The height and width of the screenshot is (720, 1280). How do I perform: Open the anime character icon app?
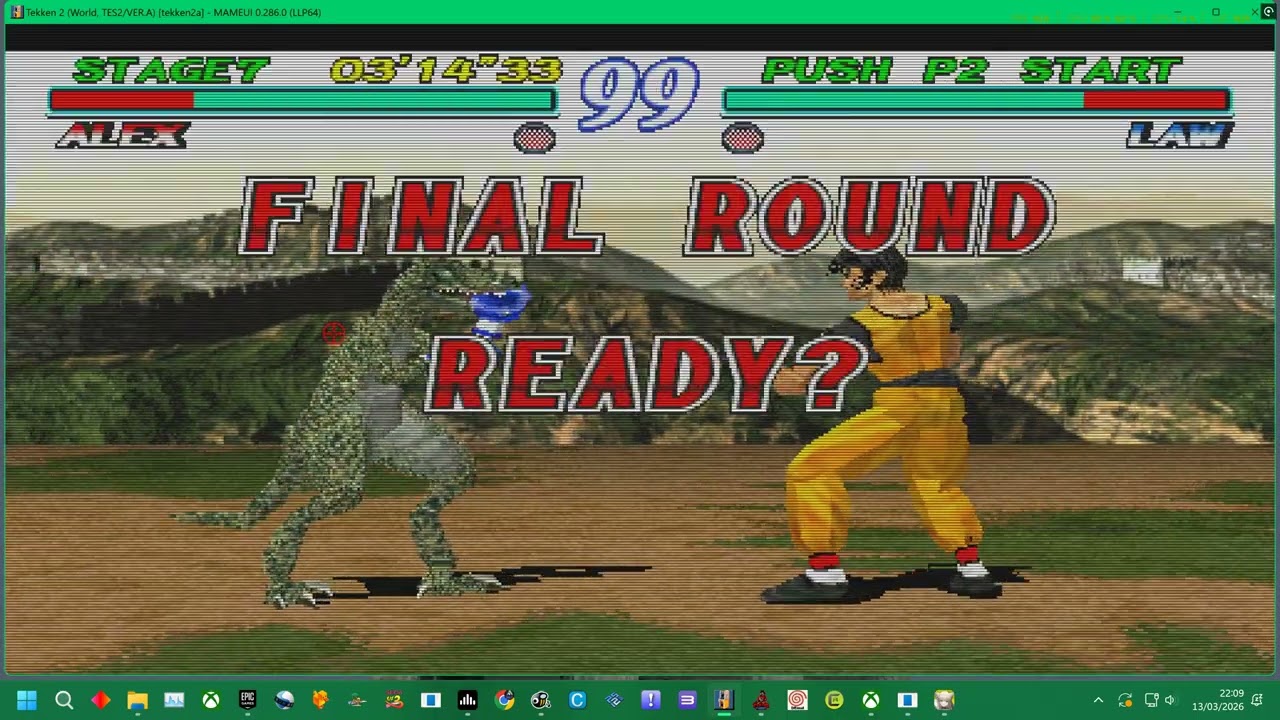[x=944, y=700]
